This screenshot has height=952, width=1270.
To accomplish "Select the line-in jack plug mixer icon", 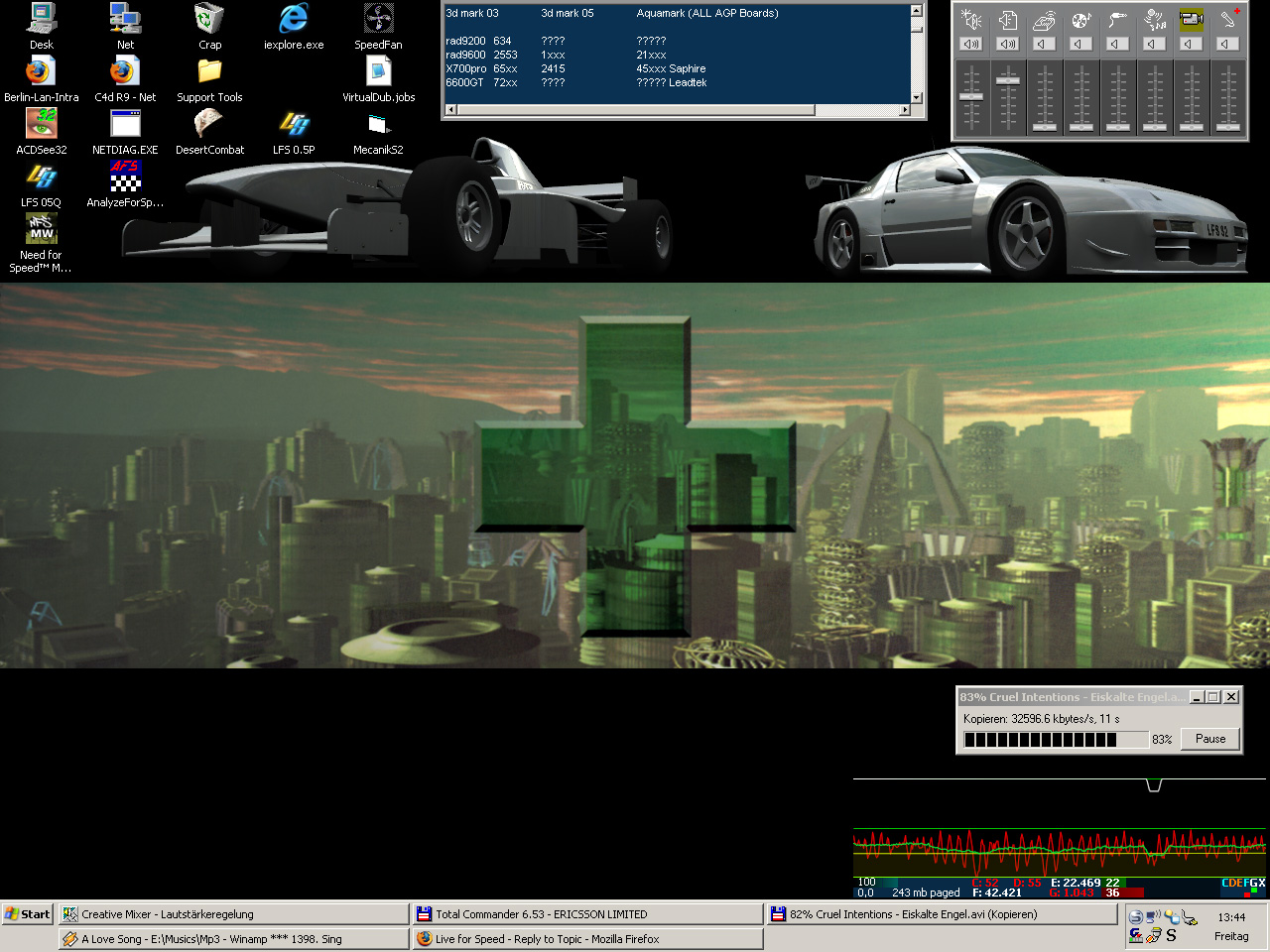I will pos(1118,20).
